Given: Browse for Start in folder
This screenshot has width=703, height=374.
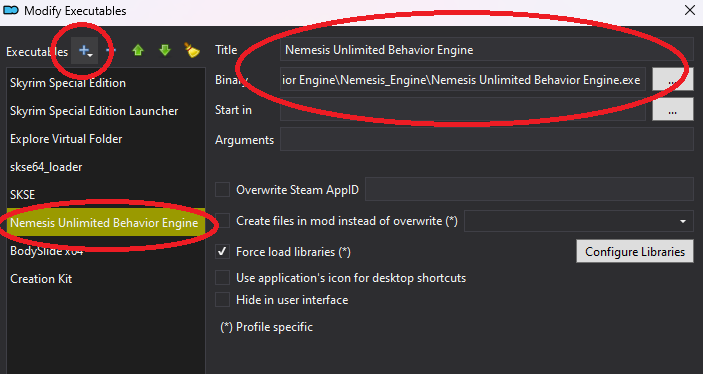Looking at the screenshot, I should 673,109.
